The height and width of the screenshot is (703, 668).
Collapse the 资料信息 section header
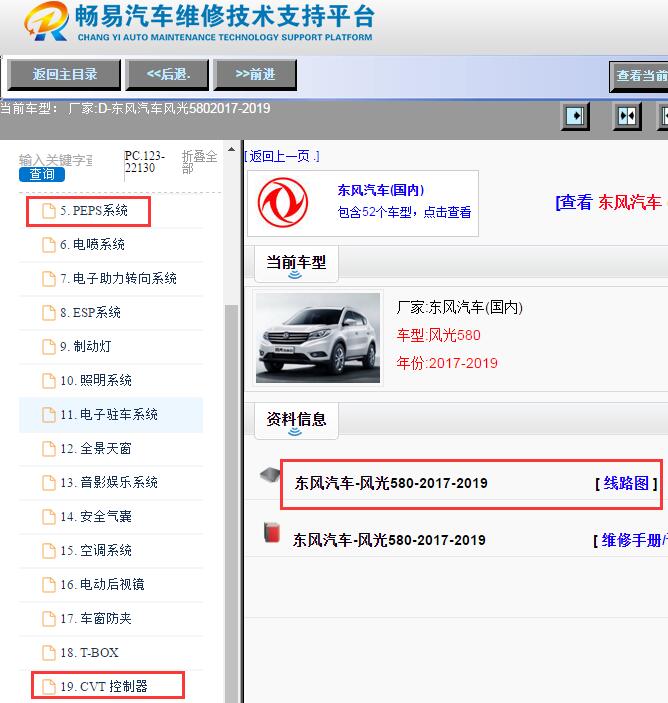pyautogui.click(x=296, y=421)
